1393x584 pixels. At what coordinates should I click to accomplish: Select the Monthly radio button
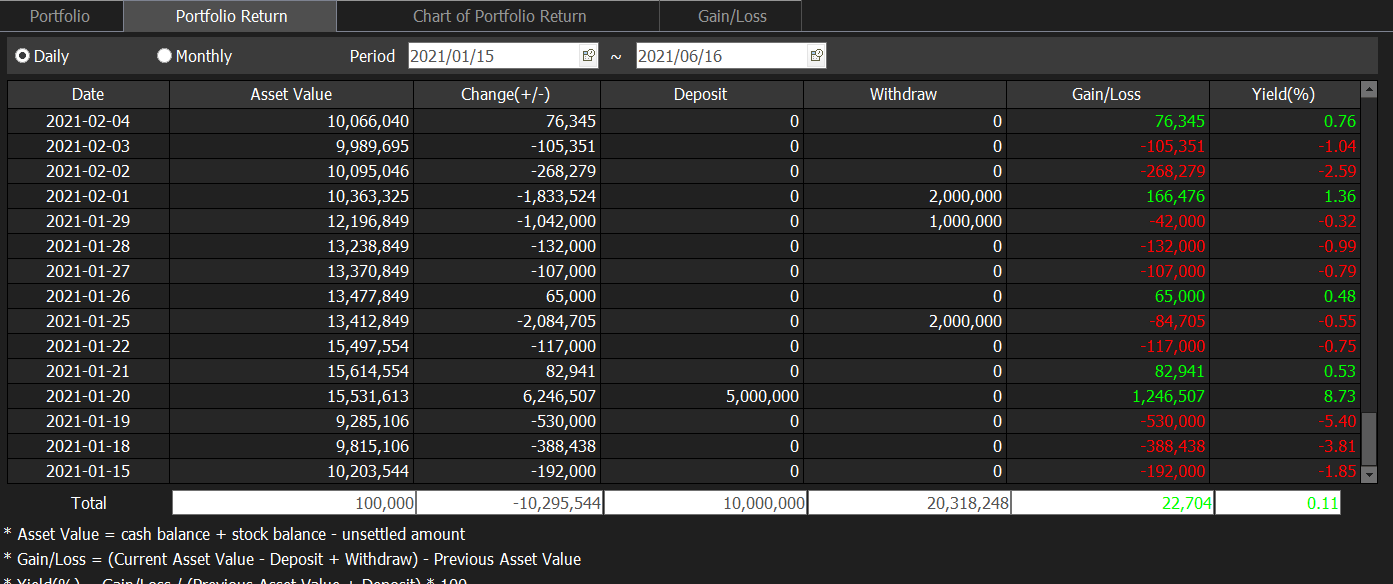pos(165,56)
